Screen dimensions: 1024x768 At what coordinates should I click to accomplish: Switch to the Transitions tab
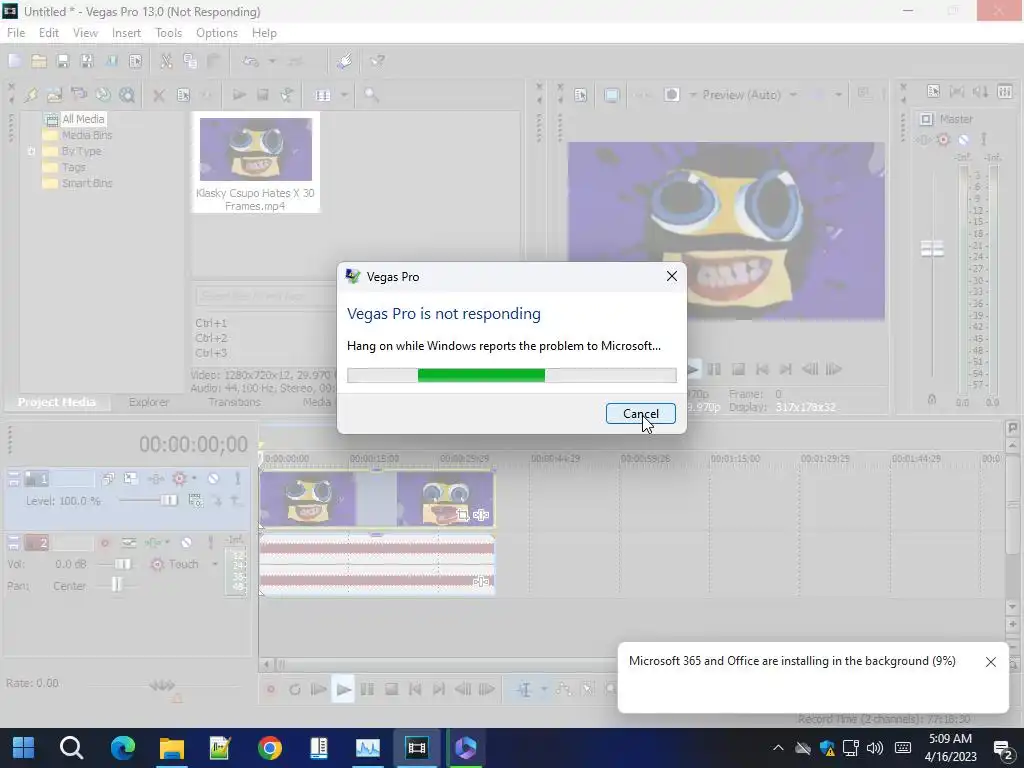pyautogui.click(x=234, y=402)
